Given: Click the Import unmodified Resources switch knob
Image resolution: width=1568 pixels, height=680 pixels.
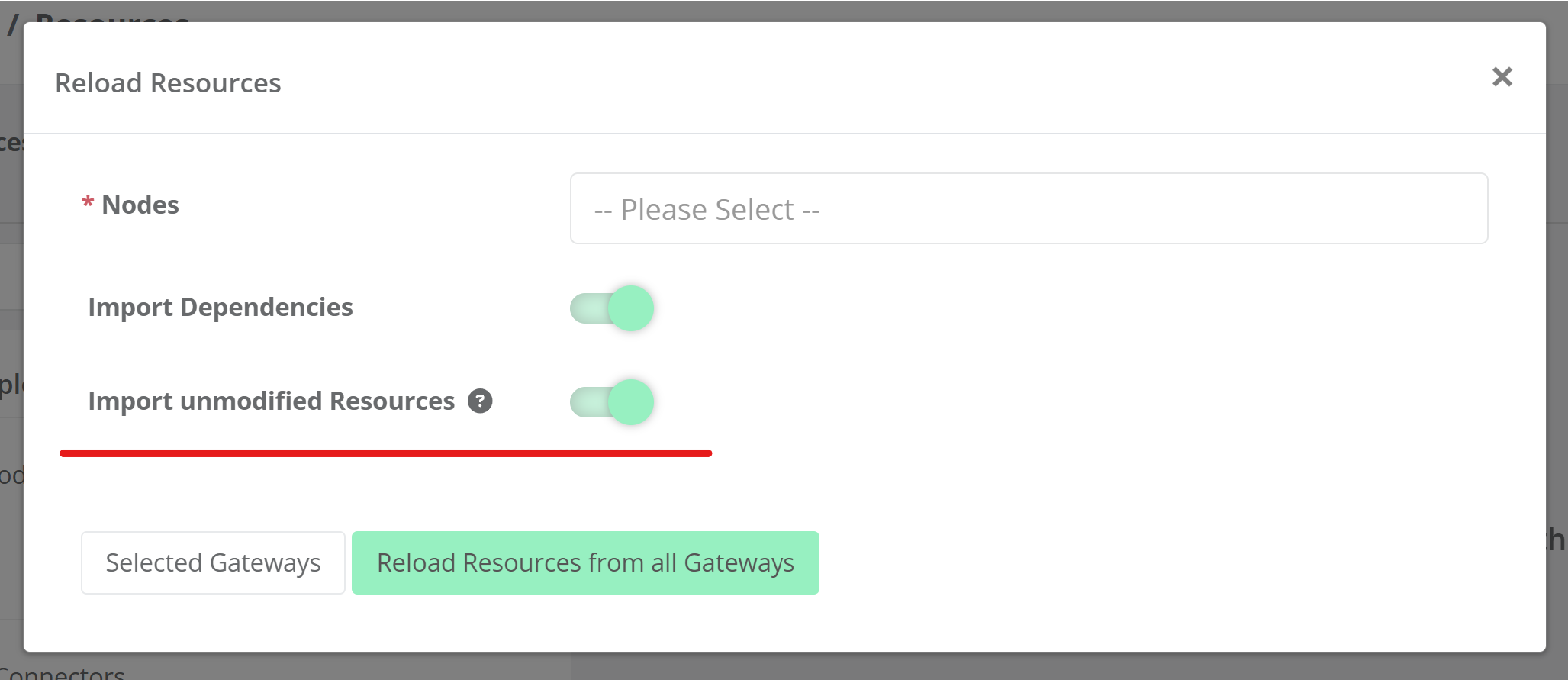Looking at the screenshot, I should (x=632, y=402).
